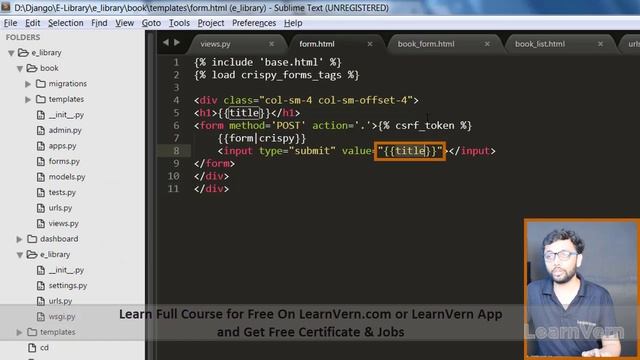Open the Project menu
Image resolution: width=640 pixels, height=360 pixels.
click(211, 23)
